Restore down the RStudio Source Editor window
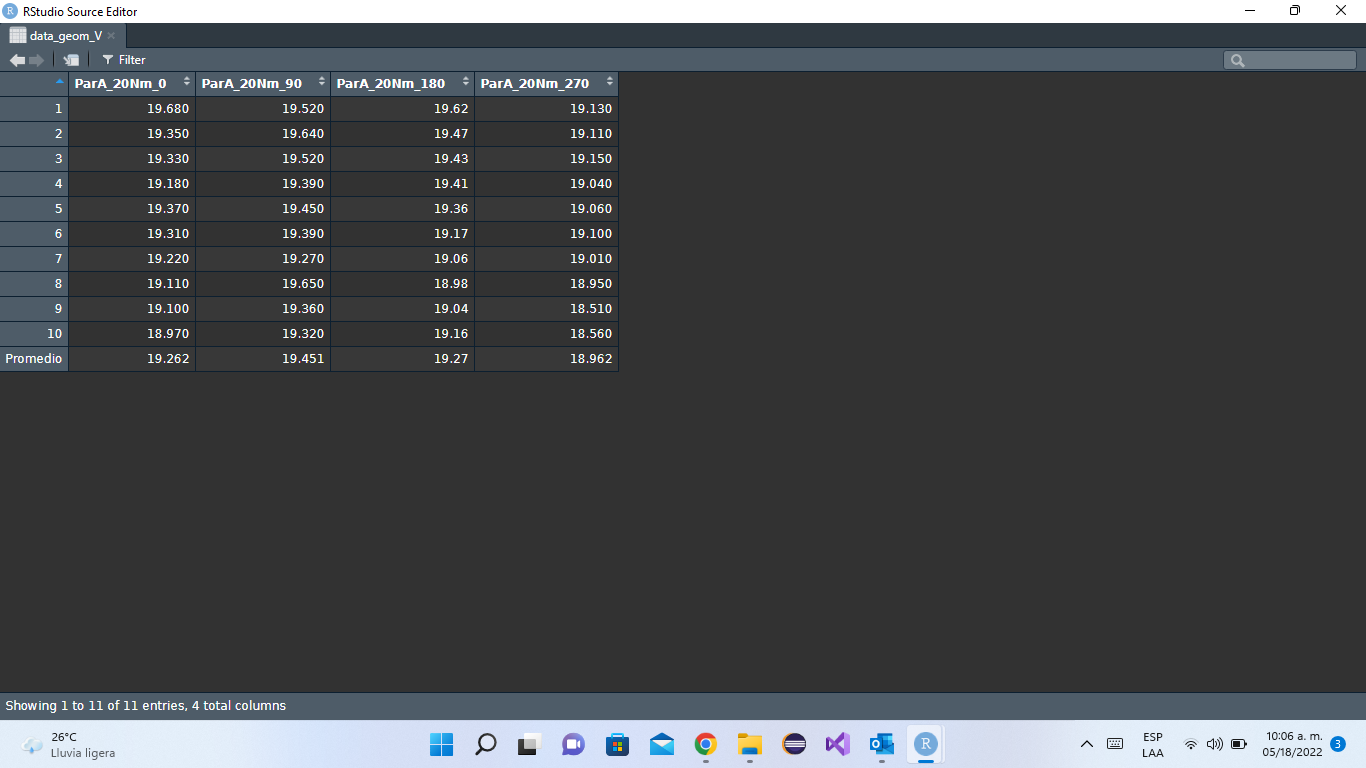This screenshot has height=768, width=1366. pos(1295,11)
